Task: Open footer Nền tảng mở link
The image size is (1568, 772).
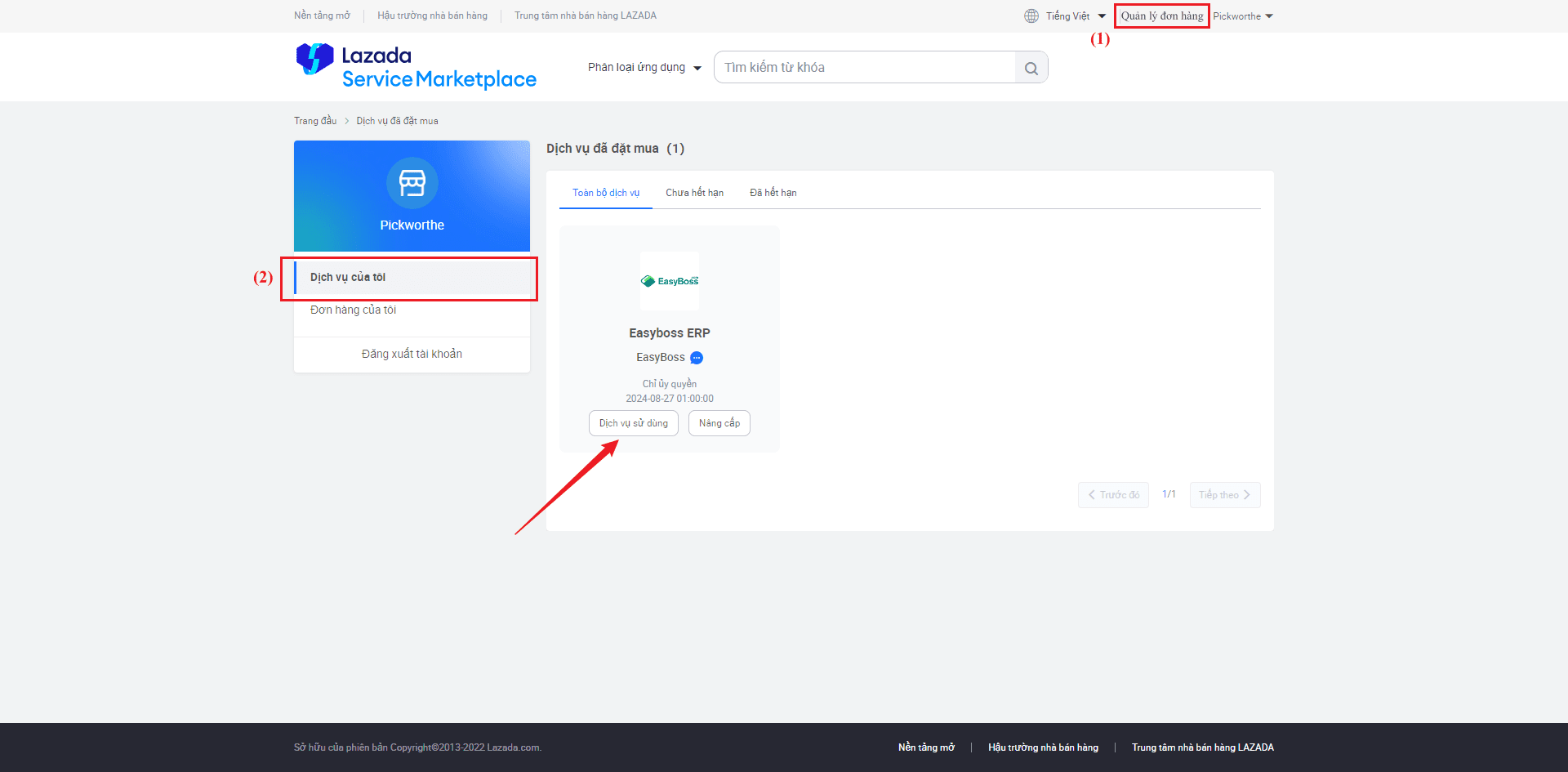Action: tap(926, 747)
